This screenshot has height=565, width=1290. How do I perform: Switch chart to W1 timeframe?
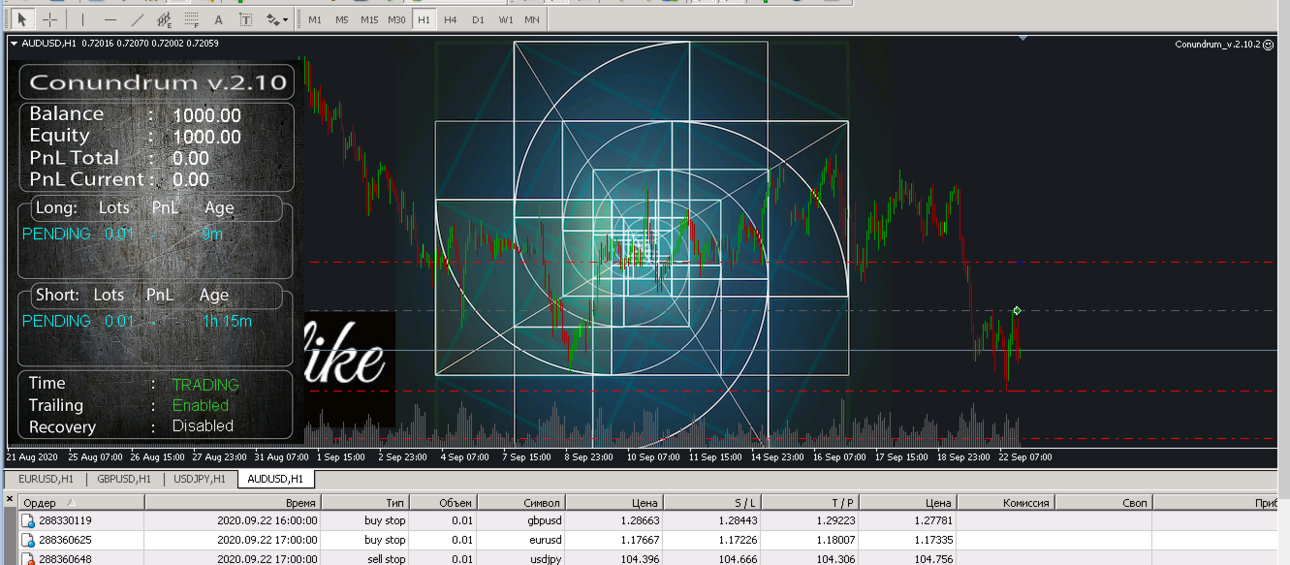505,19
